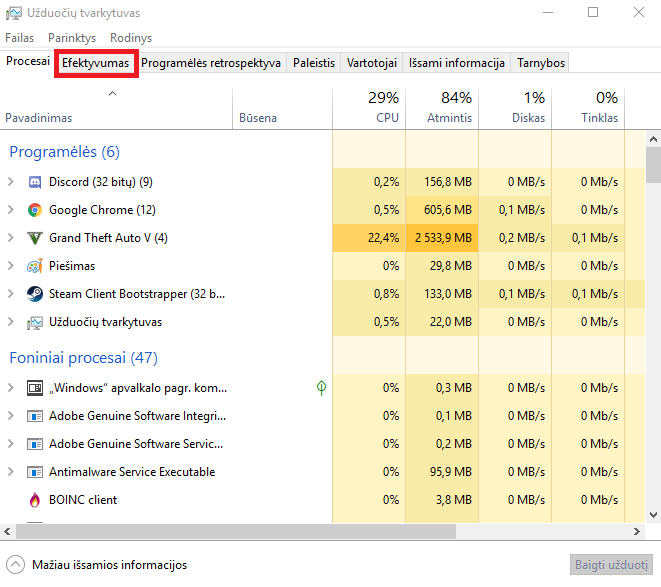Click the Google Chrome icon

pos(35,210)
